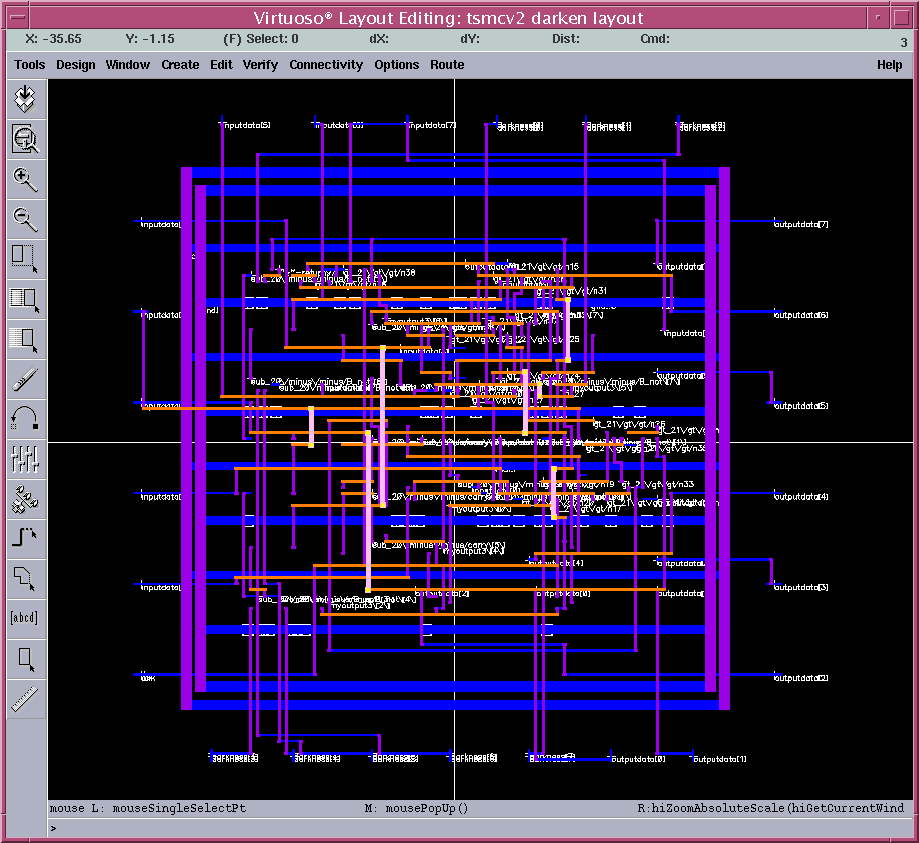Fit the entire layout to the window

pos(25,139)
